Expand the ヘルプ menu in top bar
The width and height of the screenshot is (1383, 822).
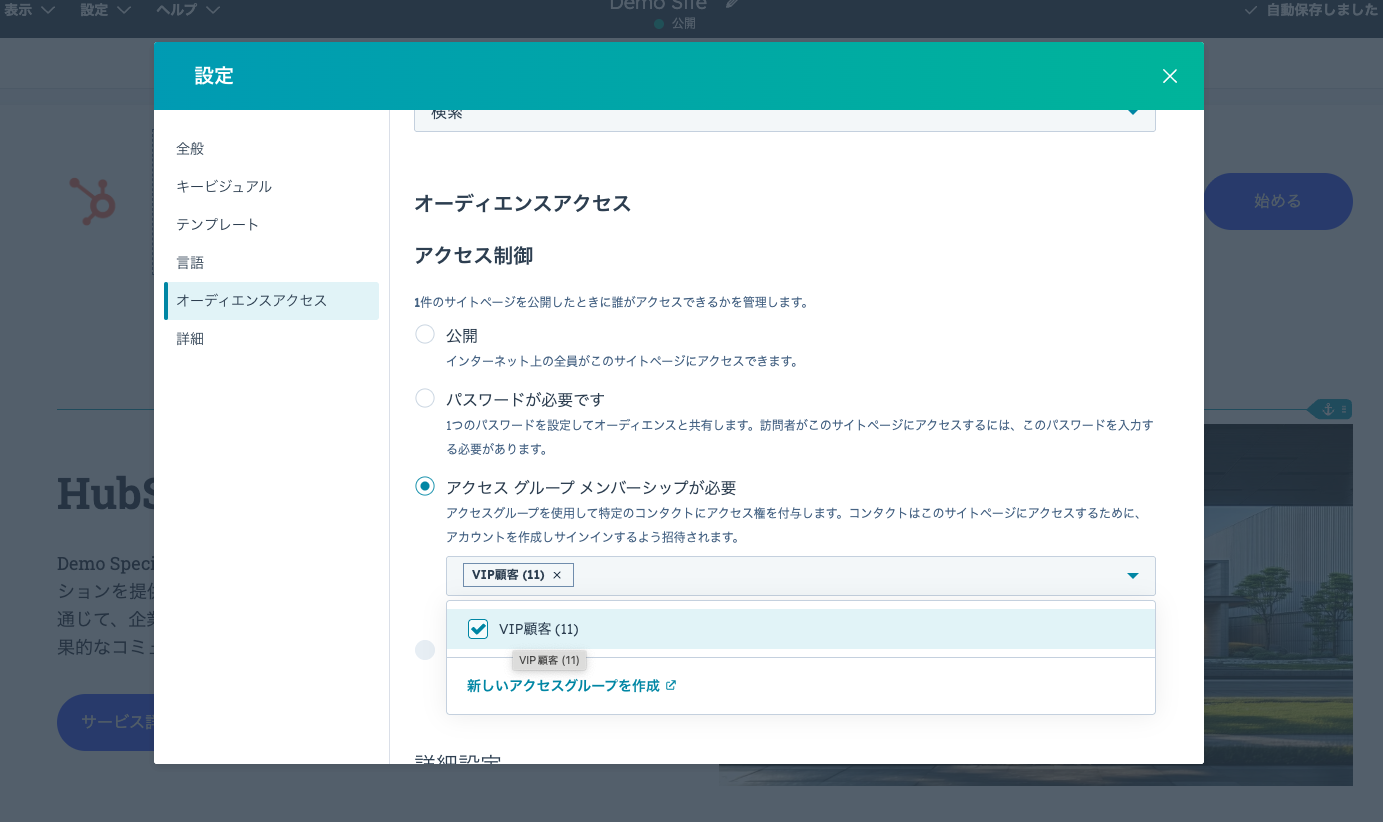point(188,10)
